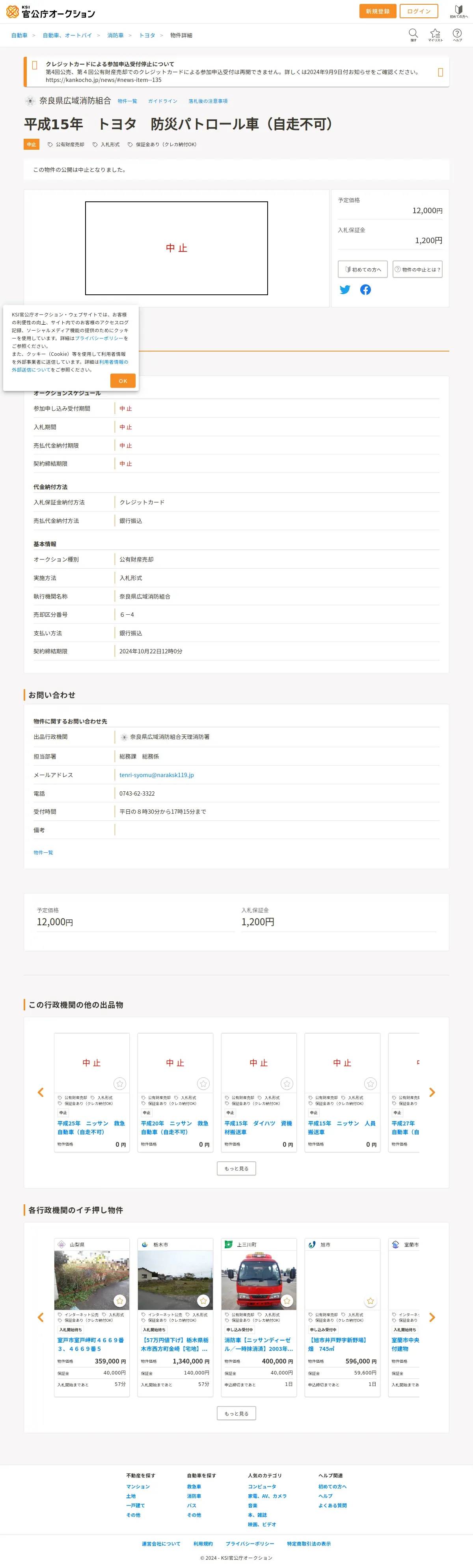Image resolution: width=473 pixels, height=1568 pixels.
Task: Open the 旭市 seller label icon
Action: click(x=312, y=1244)
